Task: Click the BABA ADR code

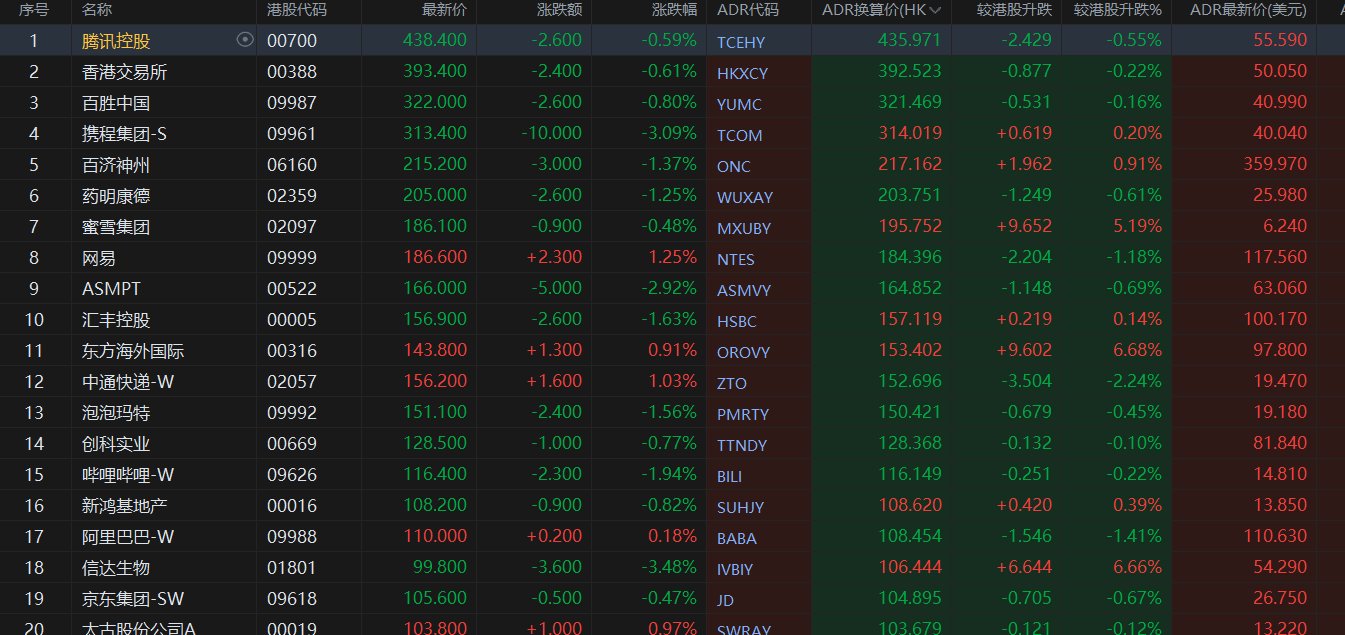Action: 737,538
